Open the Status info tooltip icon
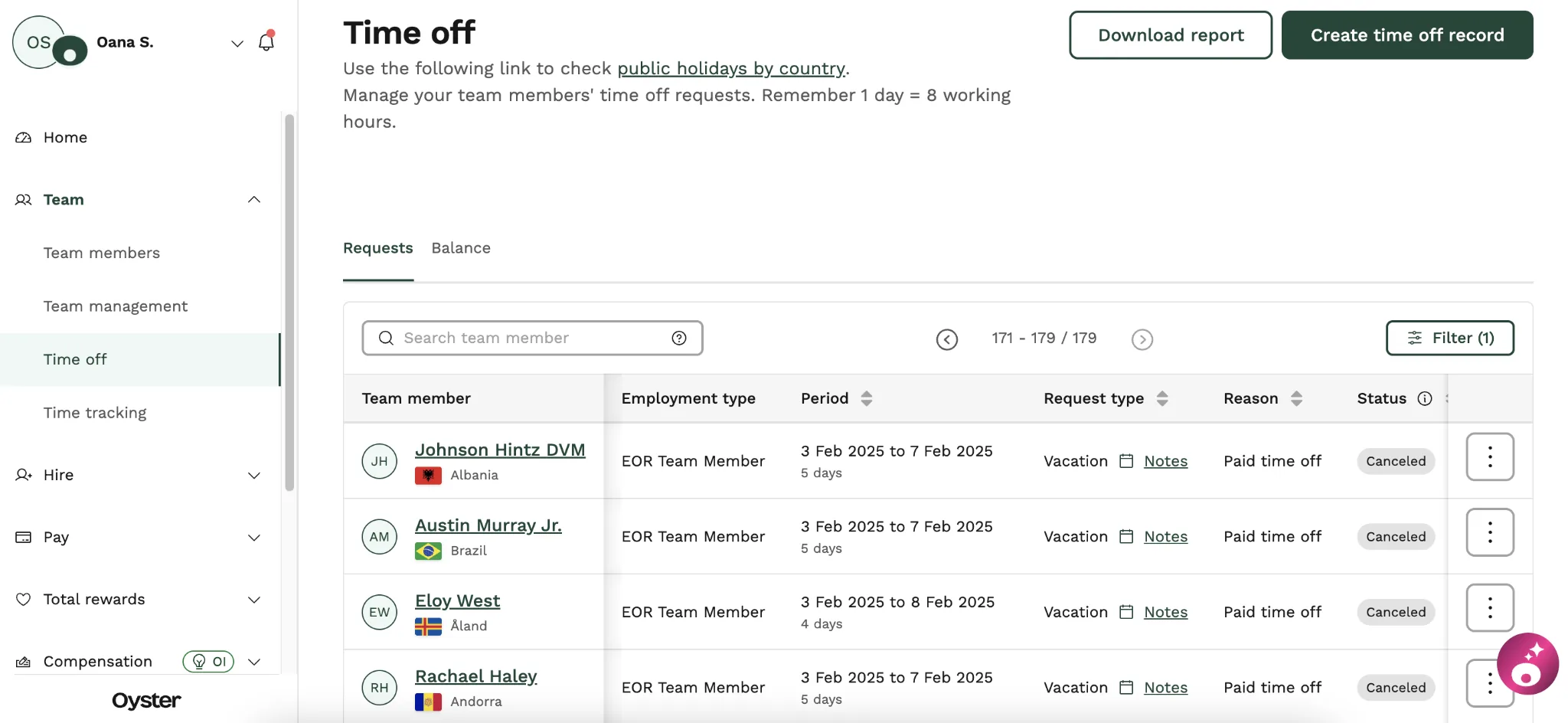Viewport: 1568px width, 723px height. click(1425, 398)
